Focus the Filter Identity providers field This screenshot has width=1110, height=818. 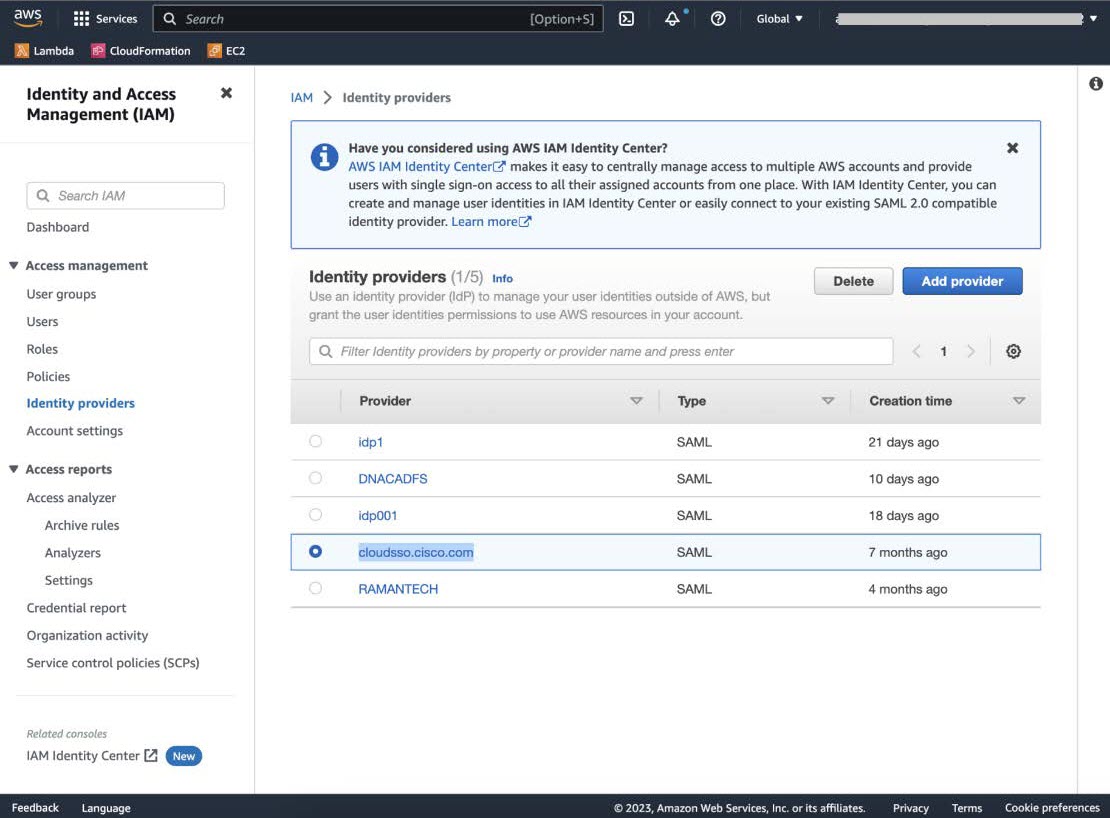coord(601,351)
